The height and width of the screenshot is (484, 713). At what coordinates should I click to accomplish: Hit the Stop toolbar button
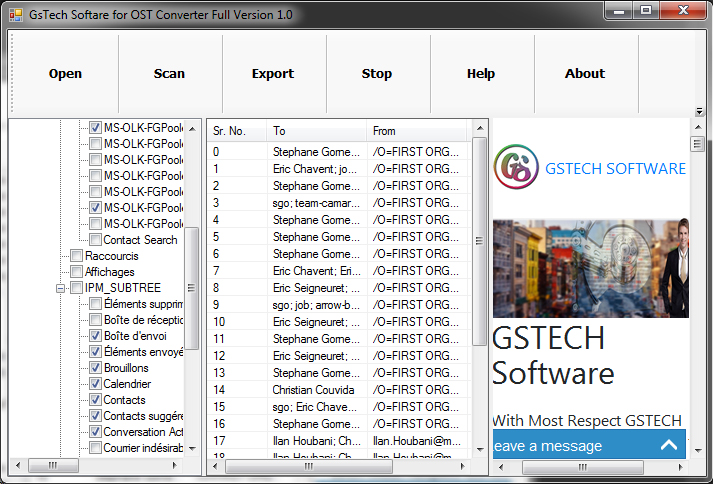pyautogui.click(x=377, y=74)
